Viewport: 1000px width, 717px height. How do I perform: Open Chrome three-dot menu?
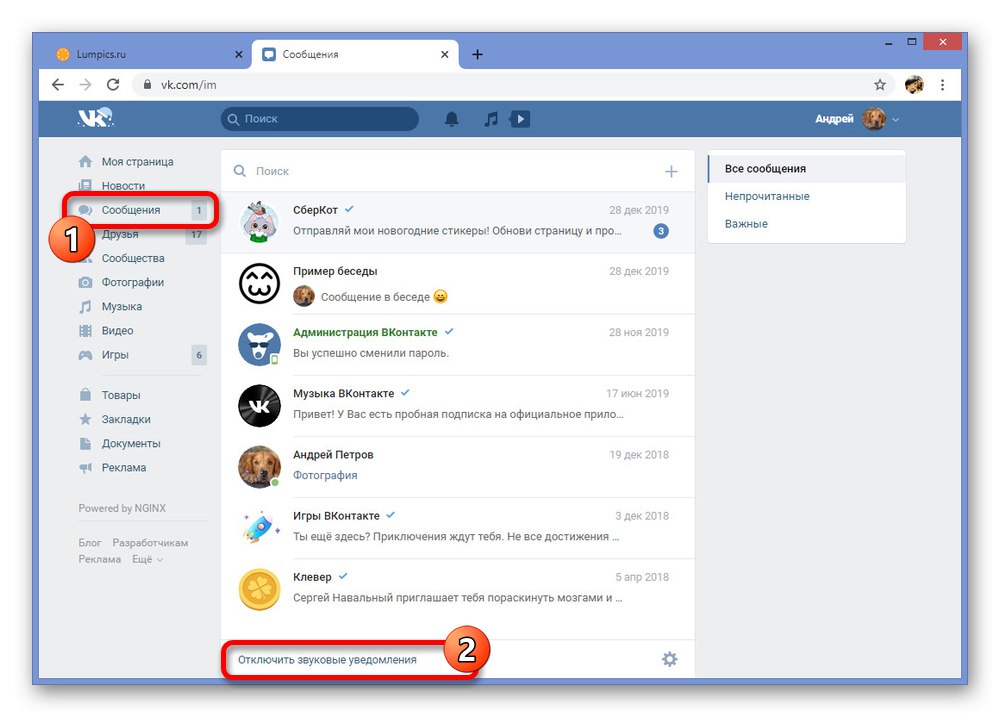pyautogui.click(x=942, y=85)
